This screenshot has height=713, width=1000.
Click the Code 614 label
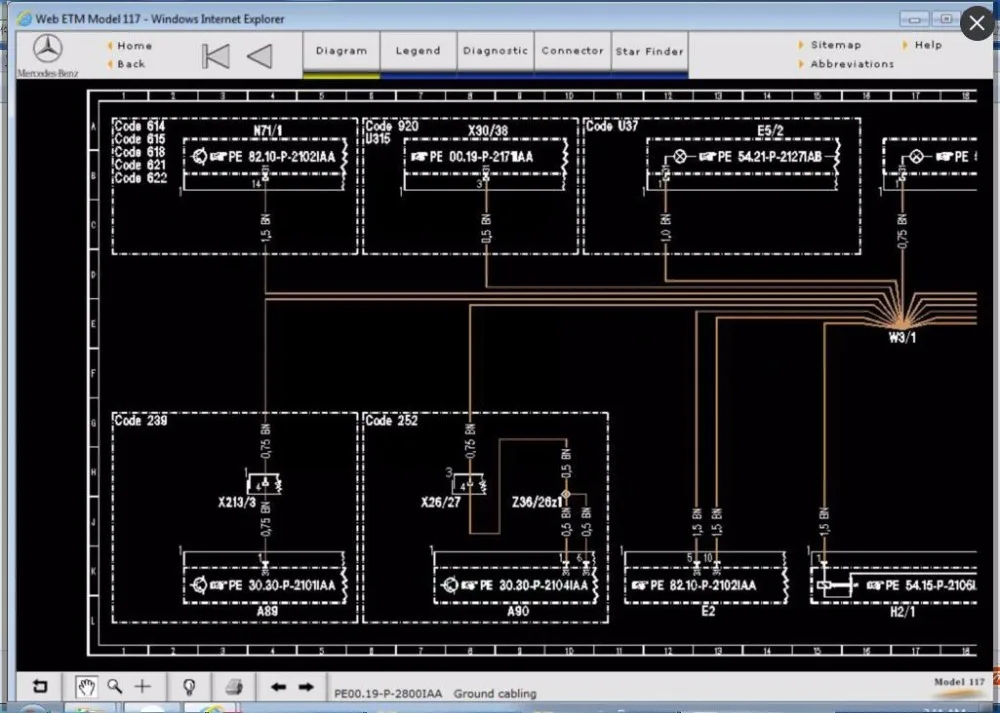click(x=140, y=126)
